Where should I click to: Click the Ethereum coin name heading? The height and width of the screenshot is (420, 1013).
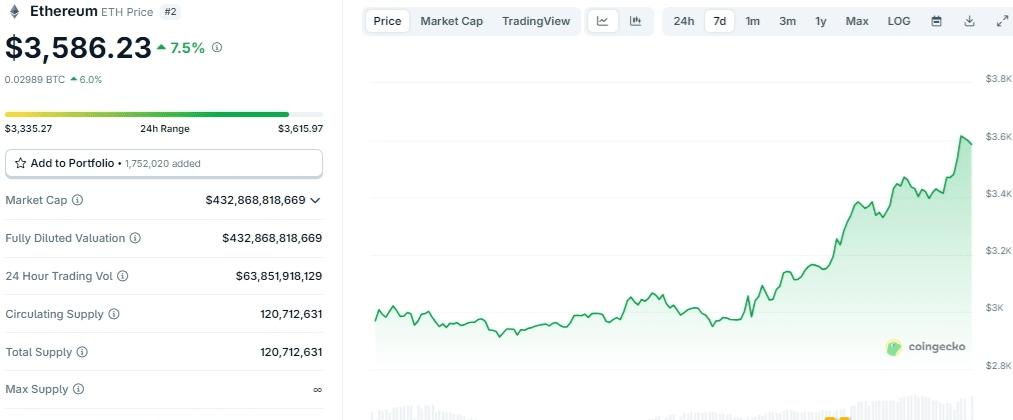click(x=64, y=11)
